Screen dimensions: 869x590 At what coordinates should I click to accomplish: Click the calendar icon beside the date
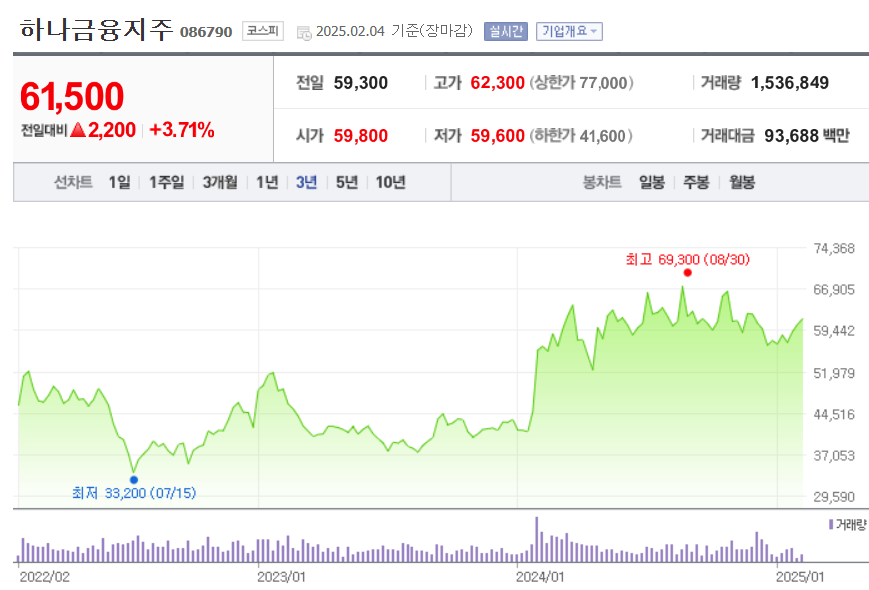pos(304,33)
